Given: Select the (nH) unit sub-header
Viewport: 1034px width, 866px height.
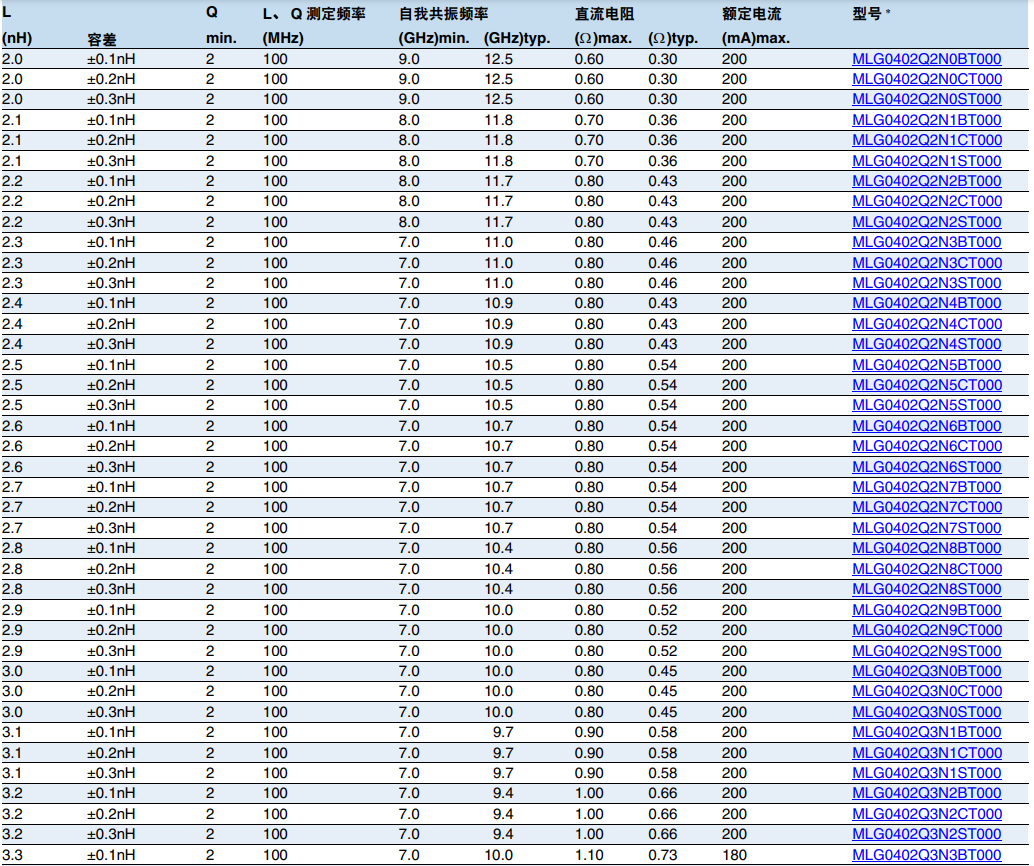Looking at the screenshot, I should click(x=17, y=38).
